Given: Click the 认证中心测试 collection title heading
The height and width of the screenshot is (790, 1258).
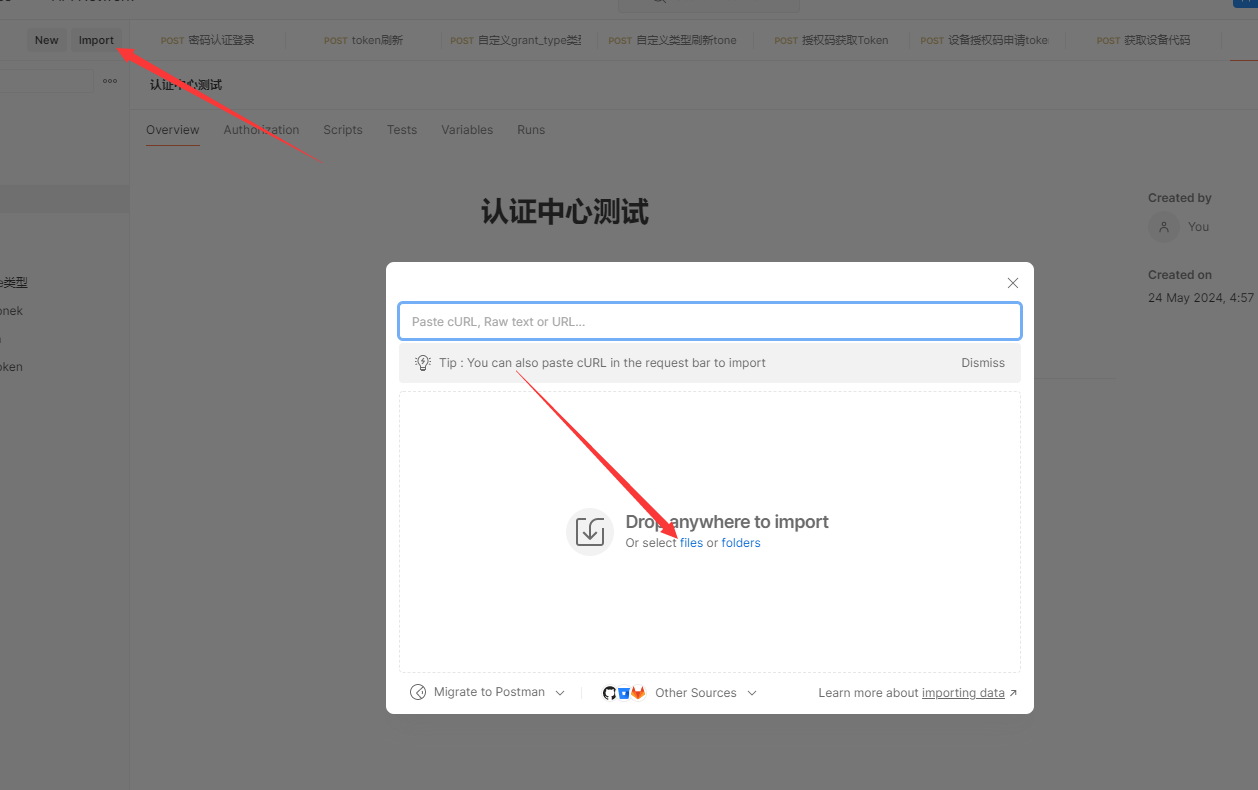Looking at the screenshot, I should click(565, 212).
